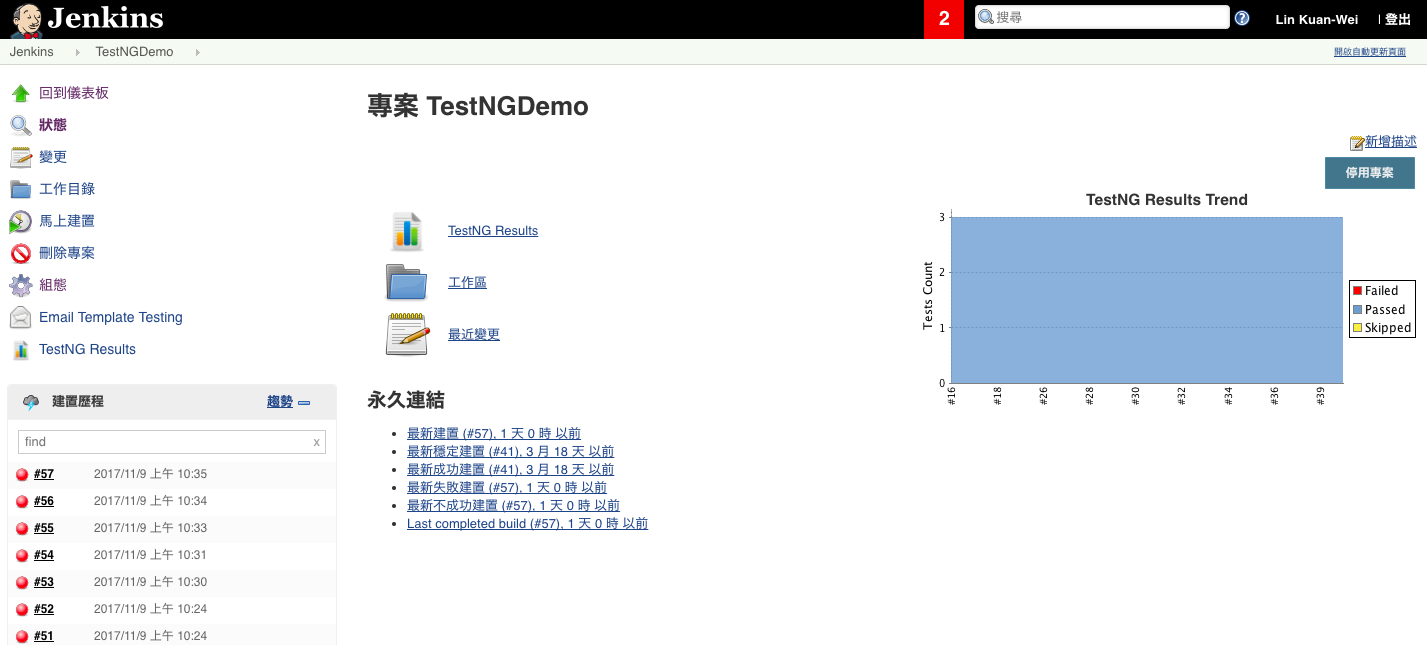This screenshot has height=645, width=1427.
Task: Open the 工作目錄 sidebar item
Action: click(67, 189)
